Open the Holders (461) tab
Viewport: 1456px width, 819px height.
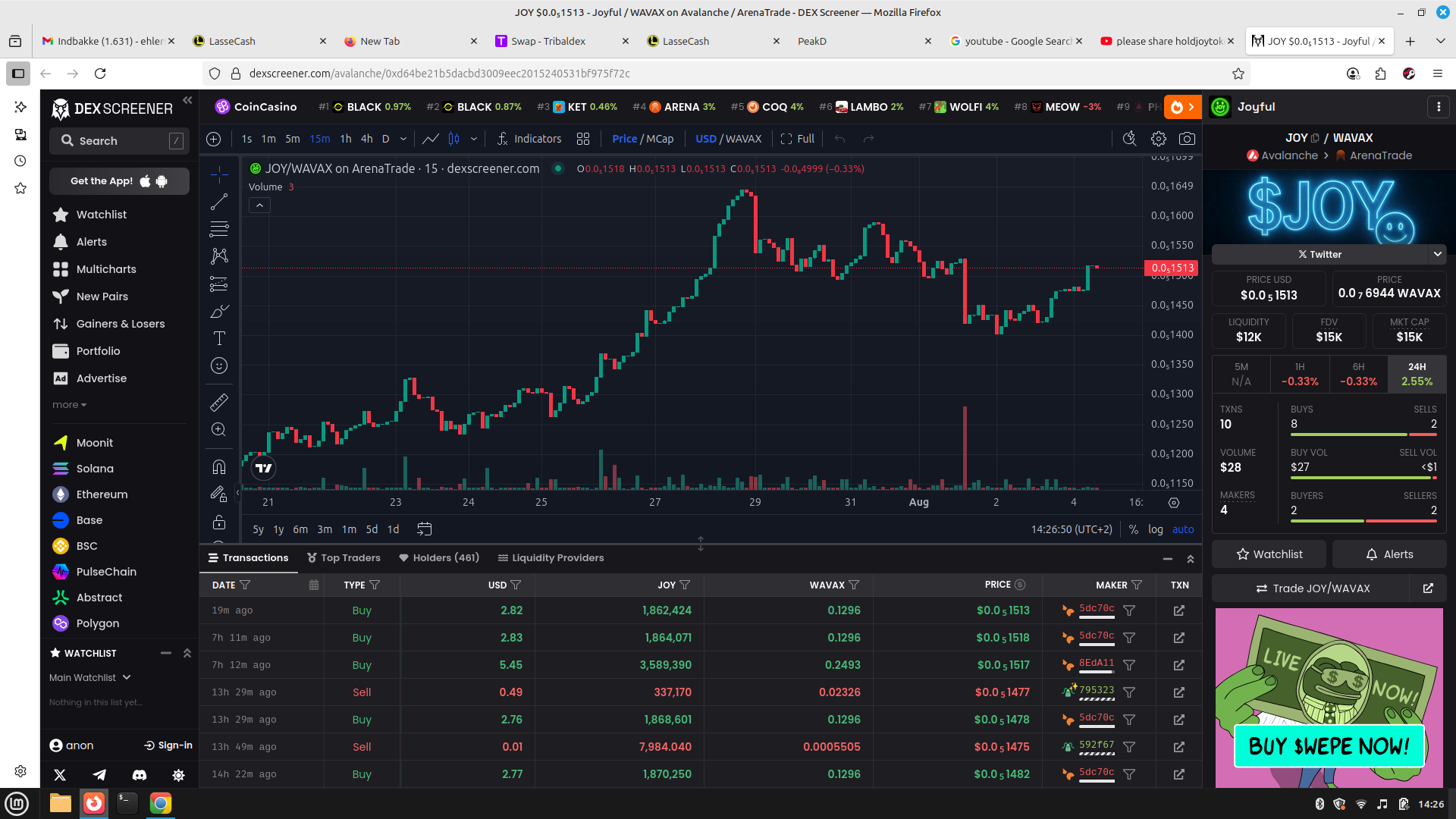tap(439, 558)
